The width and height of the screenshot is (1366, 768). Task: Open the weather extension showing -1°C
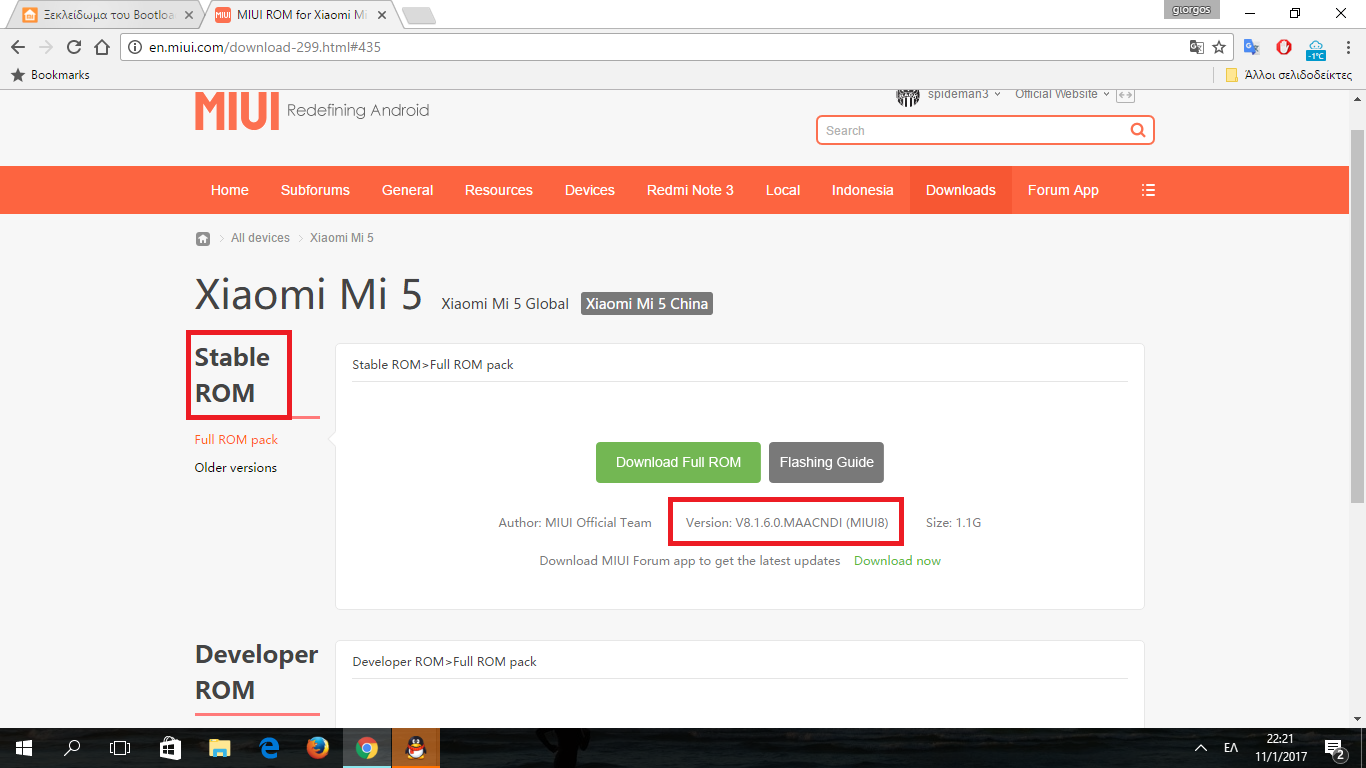tap(1316, 48)
